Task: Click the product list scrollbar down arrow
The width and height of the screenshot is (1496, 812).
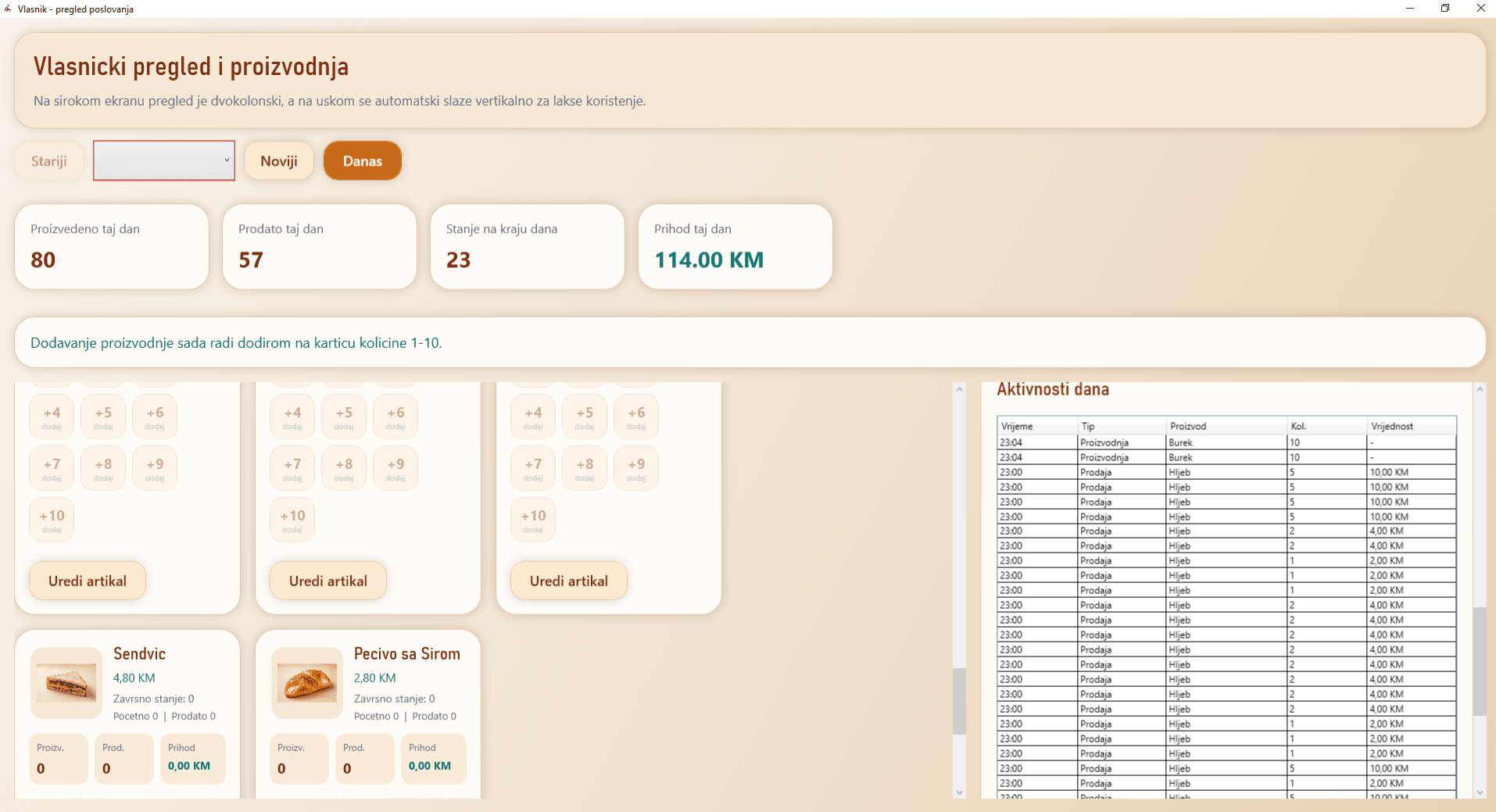Action: point(960,792)
